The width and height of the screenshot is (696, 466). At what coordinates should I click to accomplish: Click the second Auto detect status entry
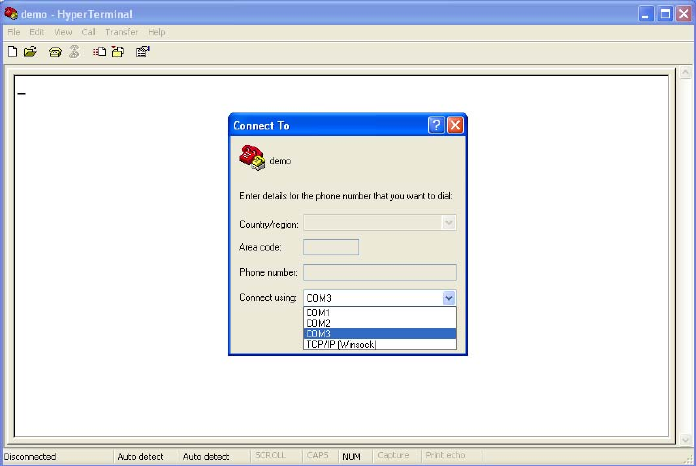click(206, 456)
